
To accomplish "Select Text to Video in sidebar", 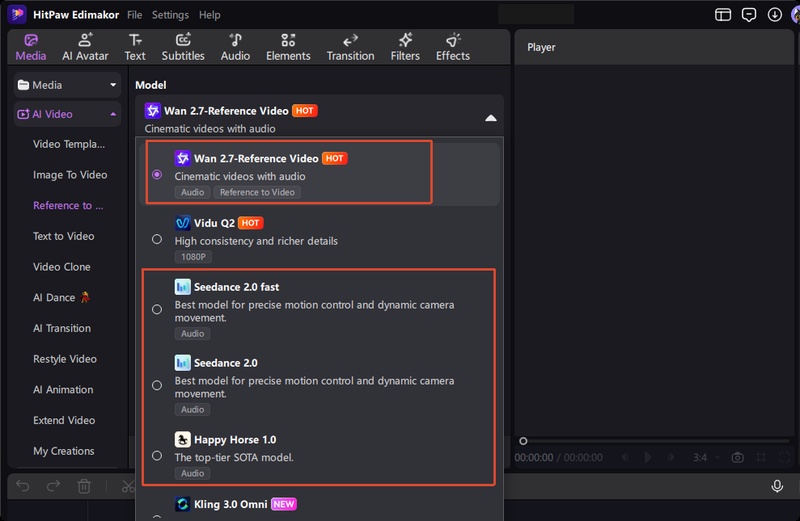I will [x=63, y=236].
